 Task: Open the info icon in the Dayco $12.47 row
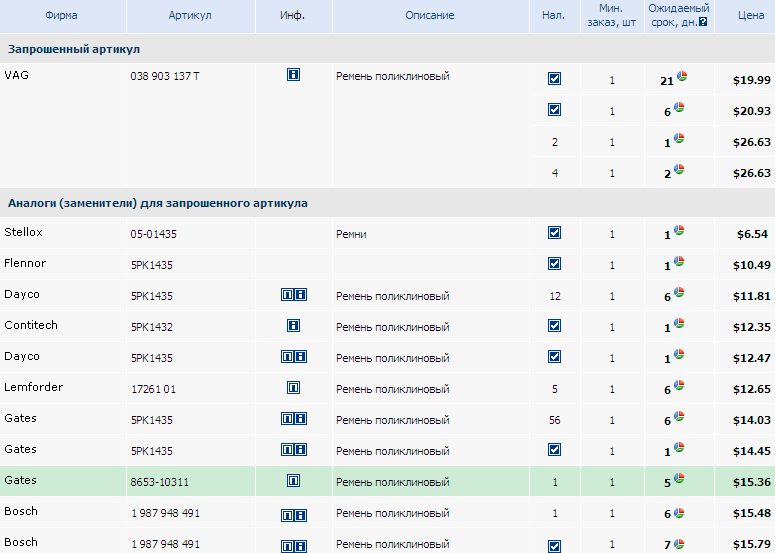click(x=301, y=356)
